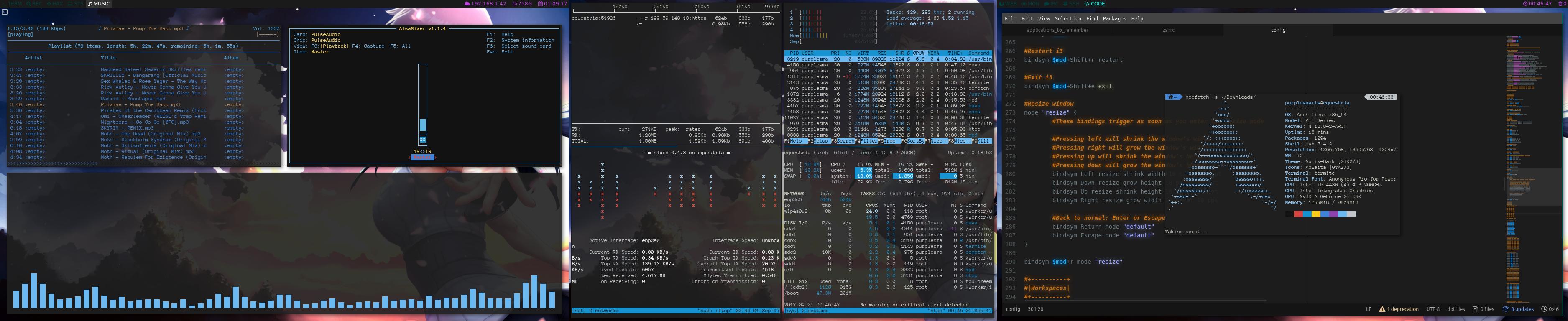Click the terminal icon below the TERM label
The height and width of the screenshot is (321, 1568).
(x=4, y=12)
